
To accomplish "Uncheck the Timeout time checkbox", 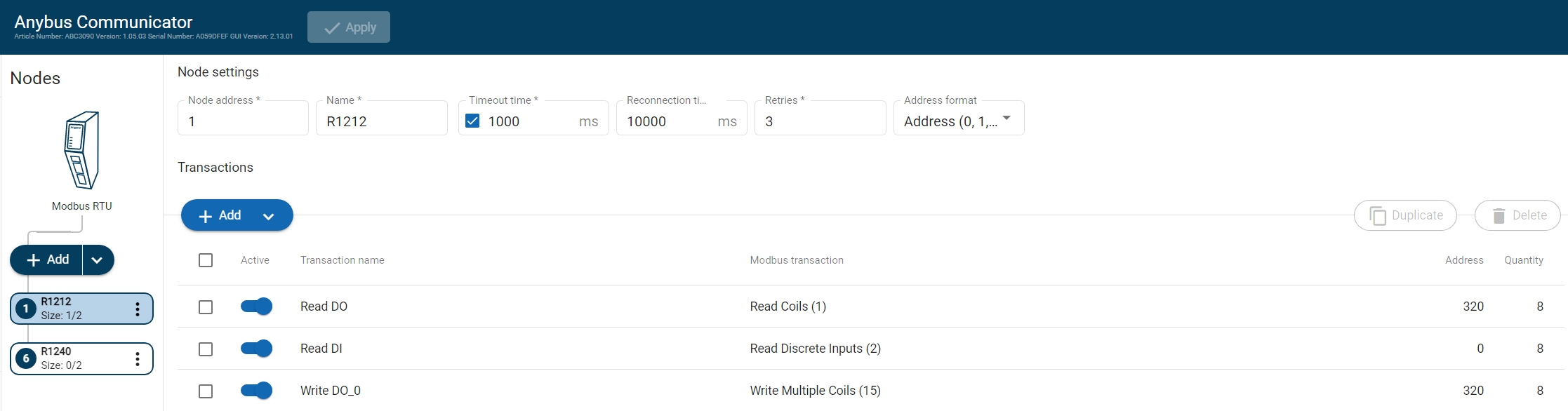I will 472,121.
